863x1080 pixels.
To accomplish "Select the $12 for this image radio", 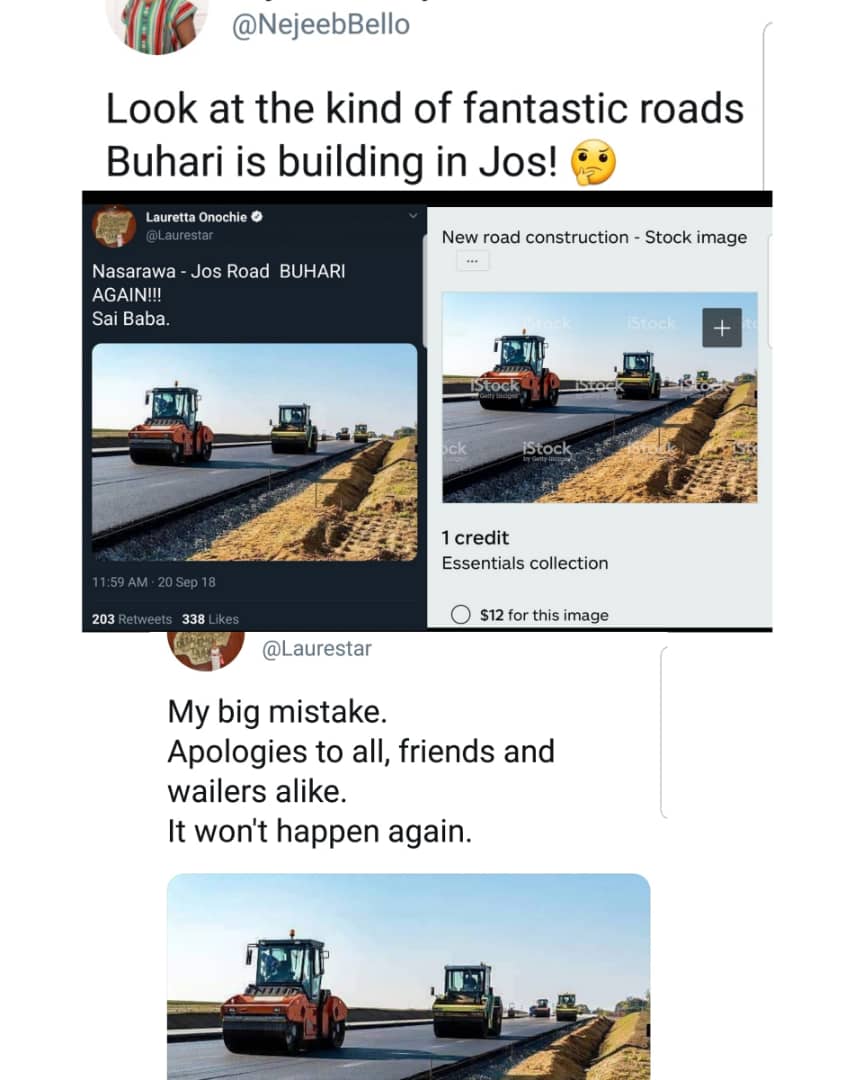I will (x=461, y=614).
